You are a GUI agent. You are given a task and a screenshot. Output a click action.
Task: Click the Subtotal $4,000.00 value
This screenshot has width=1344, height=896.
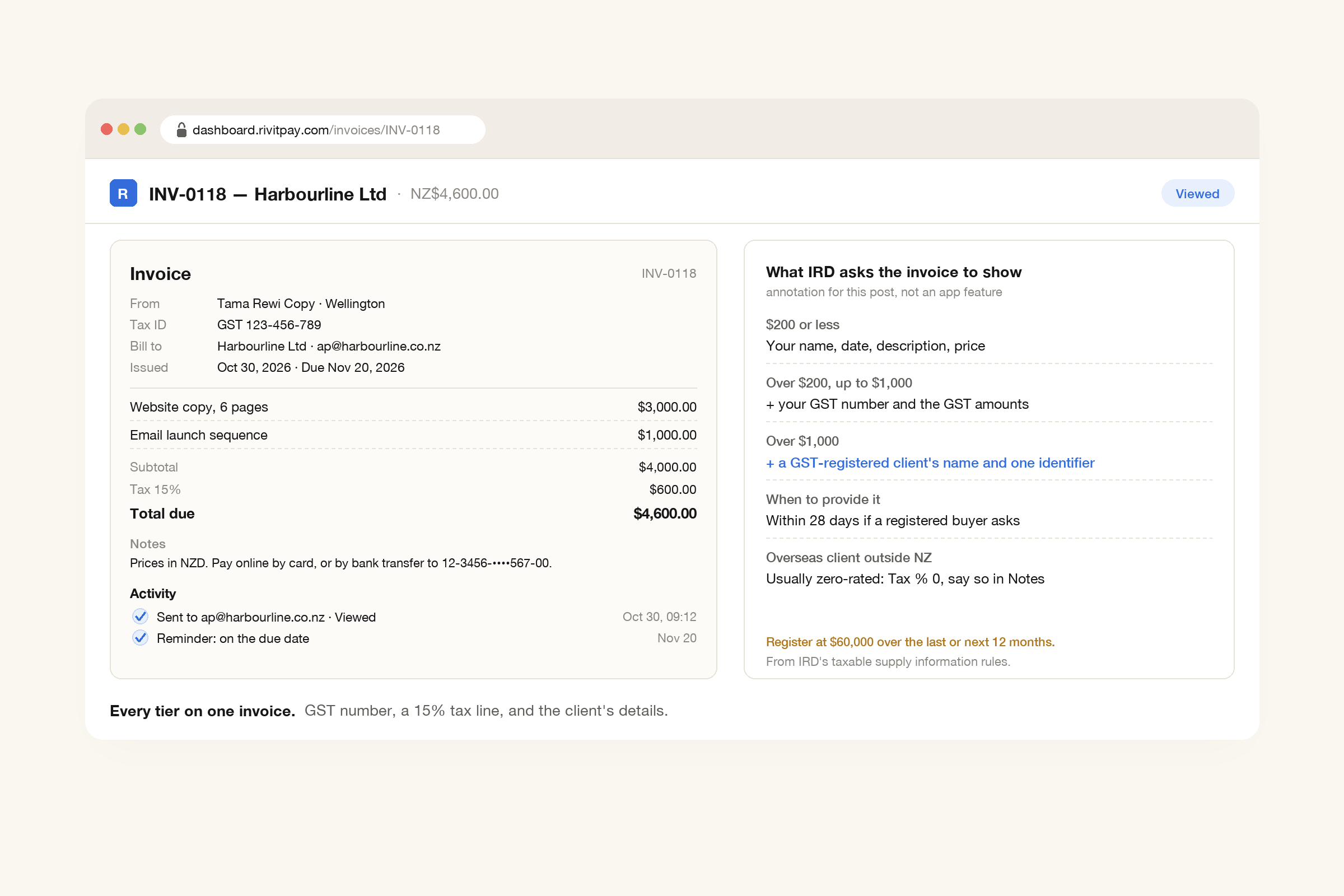667,467
